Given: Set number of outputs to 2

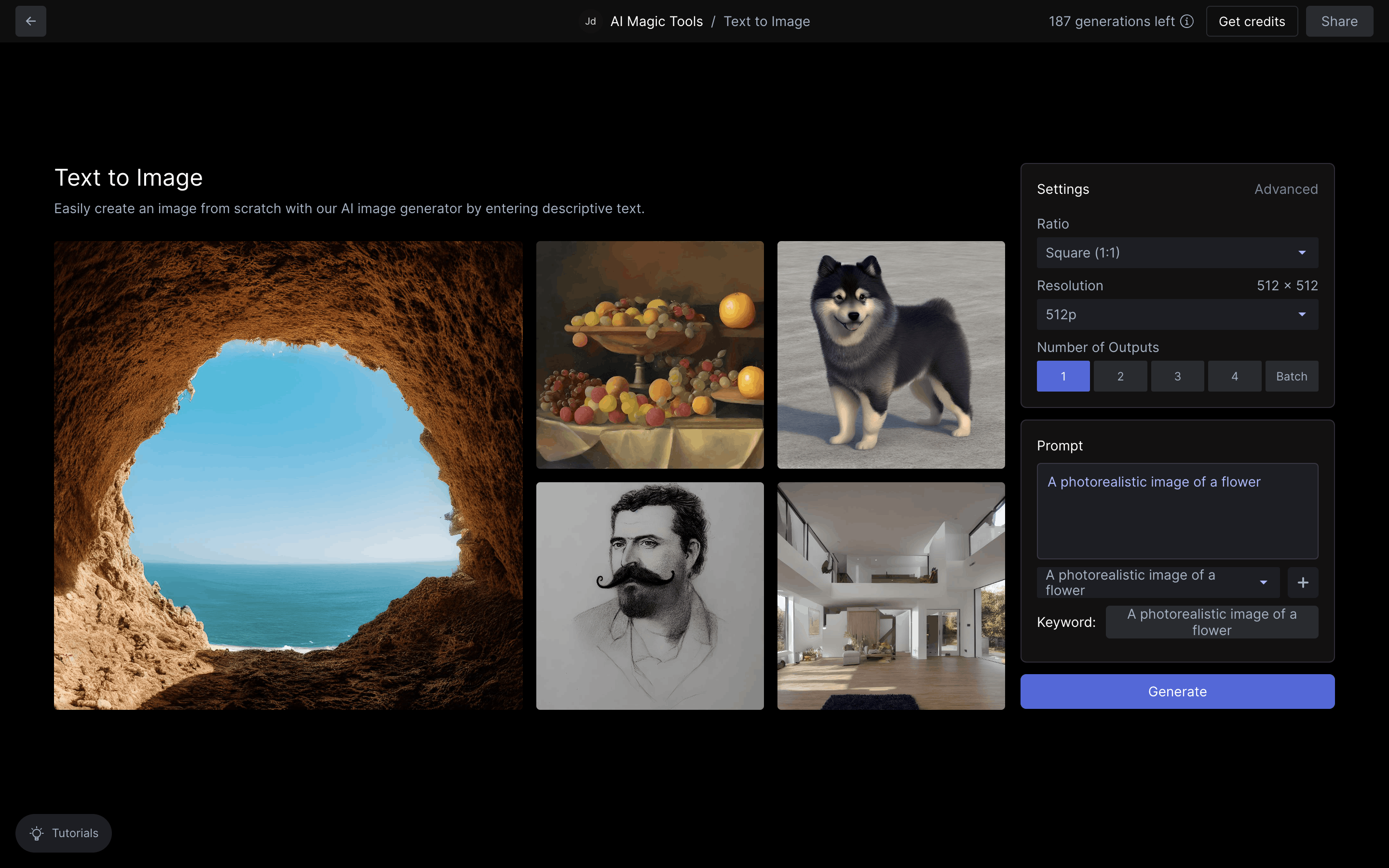Looking at the screenshot, I should click(1120, 376).
